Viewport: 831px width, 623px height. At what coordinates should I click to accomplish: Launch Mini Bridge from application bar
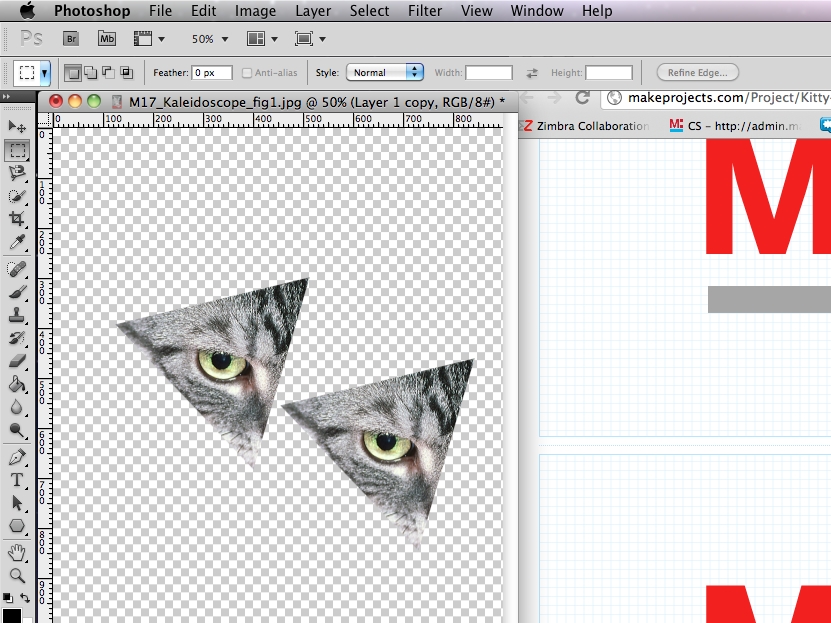pos(107,39)
